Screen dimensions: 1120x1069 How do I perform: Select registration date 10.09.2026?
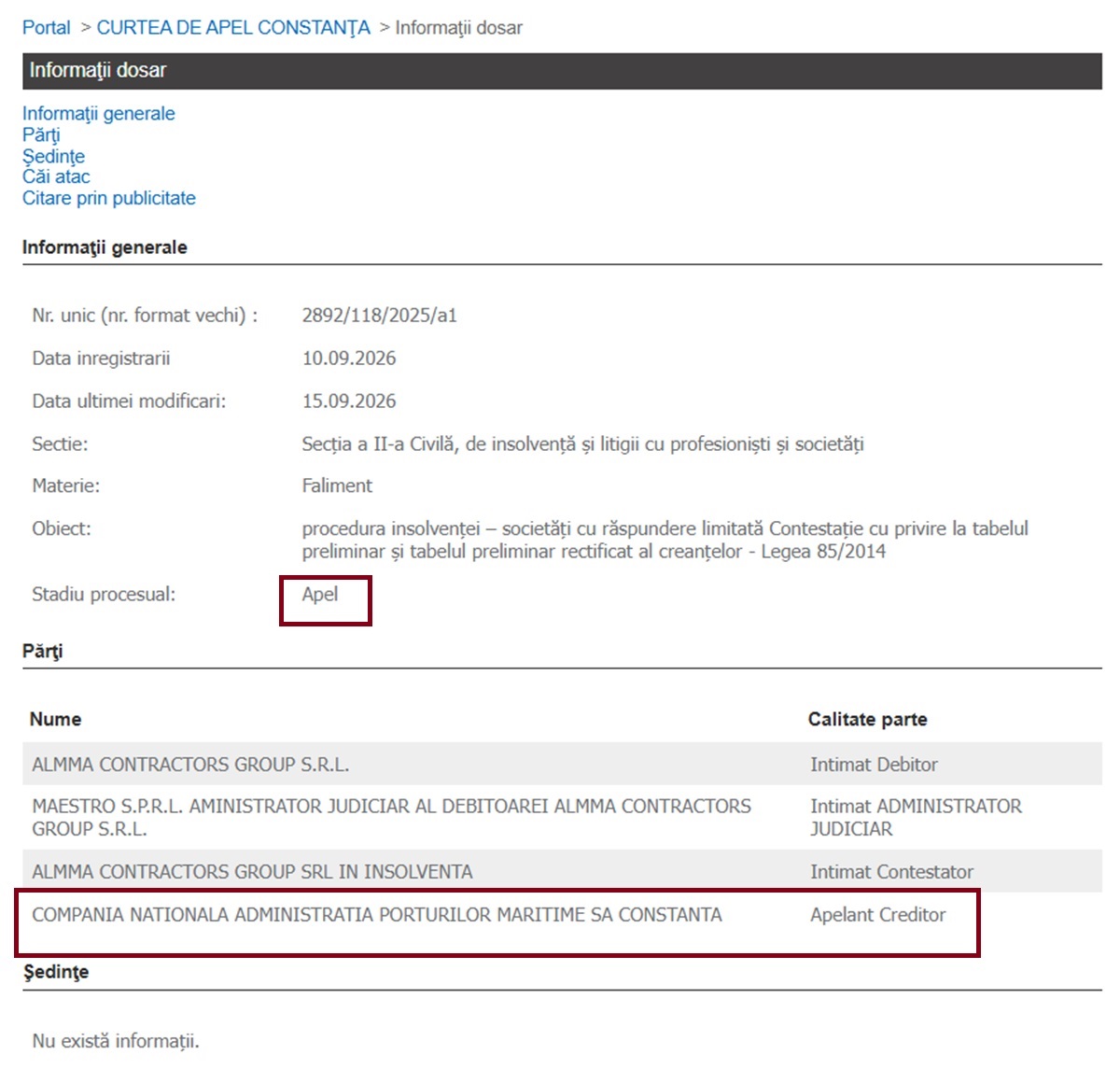coord(348,359)
